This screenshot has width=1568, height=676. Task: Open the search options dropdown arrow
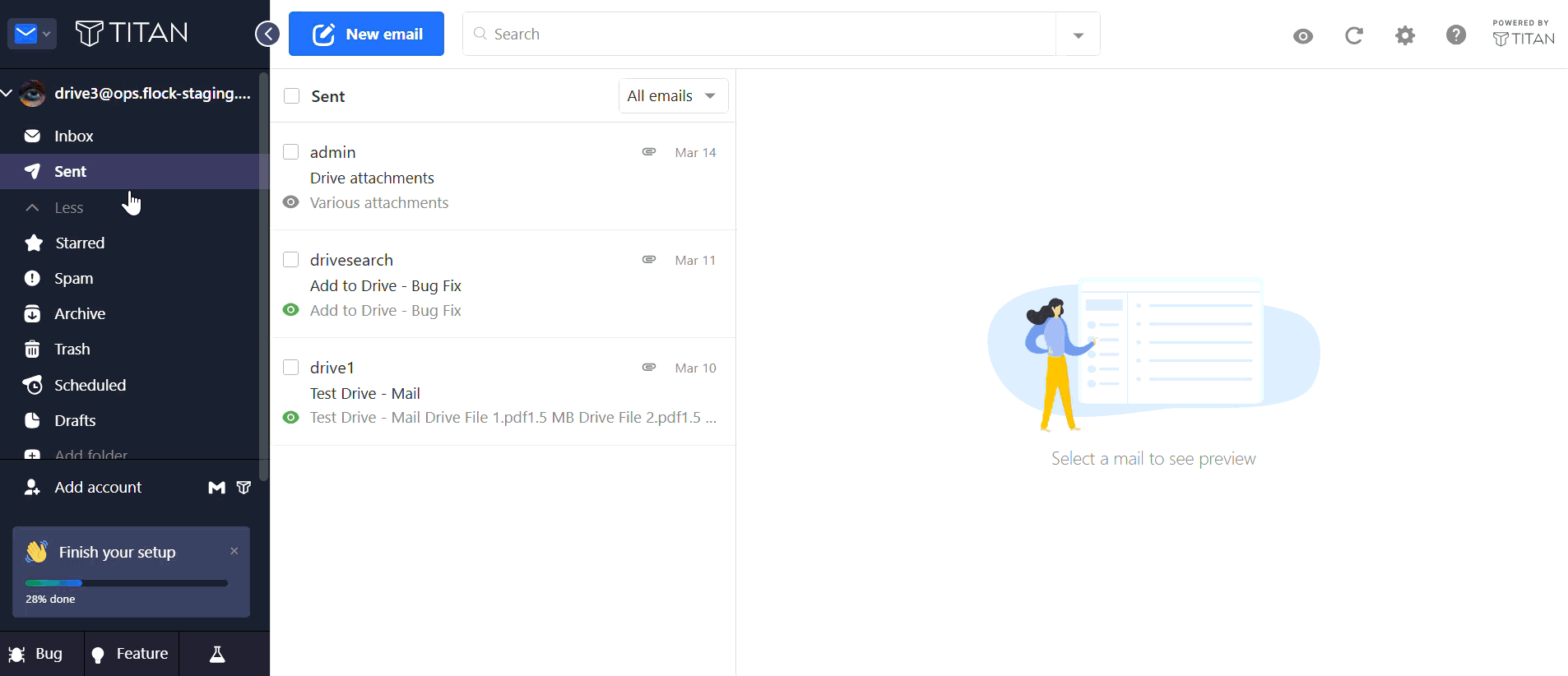coord(1078,35)
